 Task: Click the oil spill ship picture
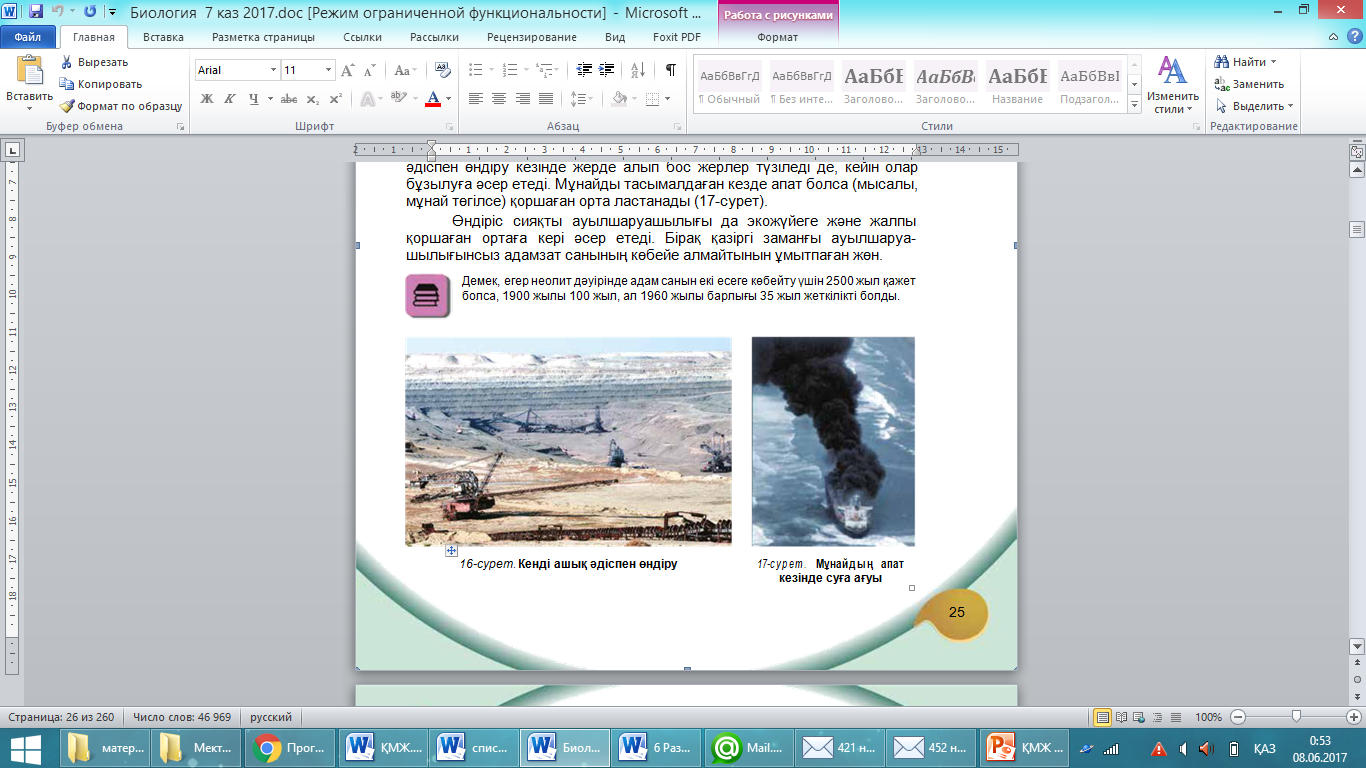point(833,441)
